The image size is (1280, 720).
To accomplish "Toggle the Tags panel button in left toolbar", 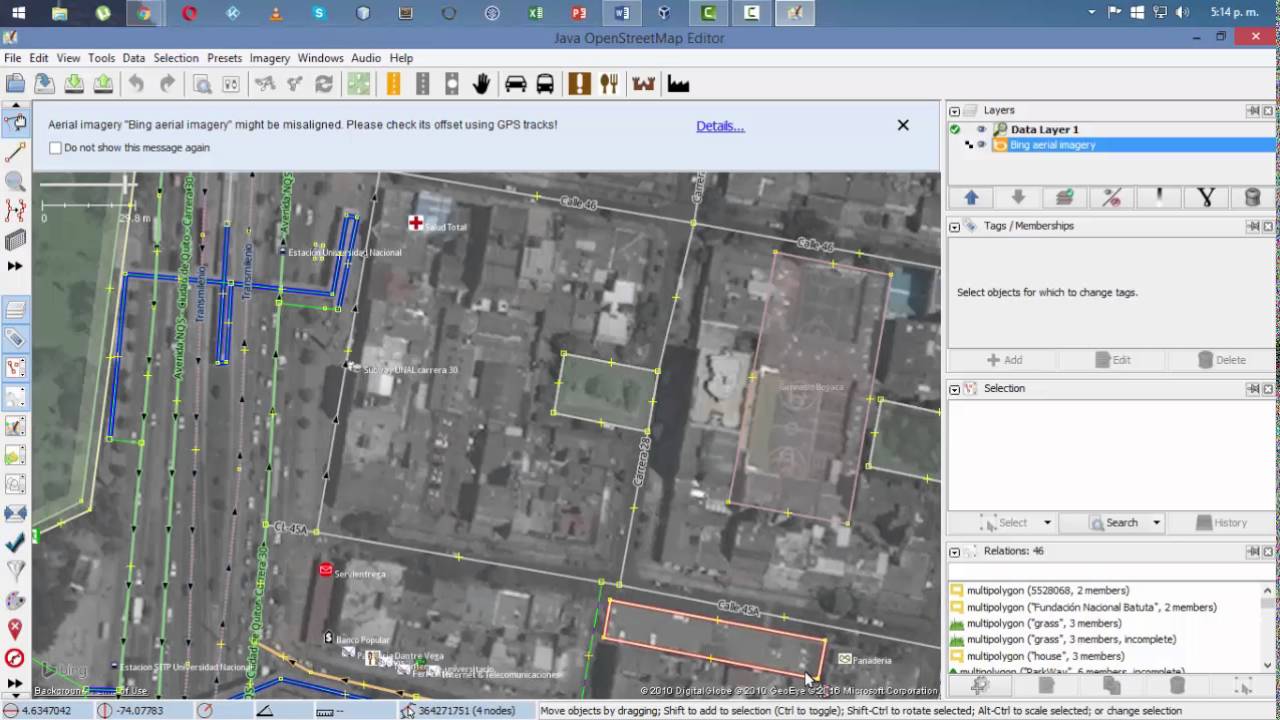I will [15, 339].
